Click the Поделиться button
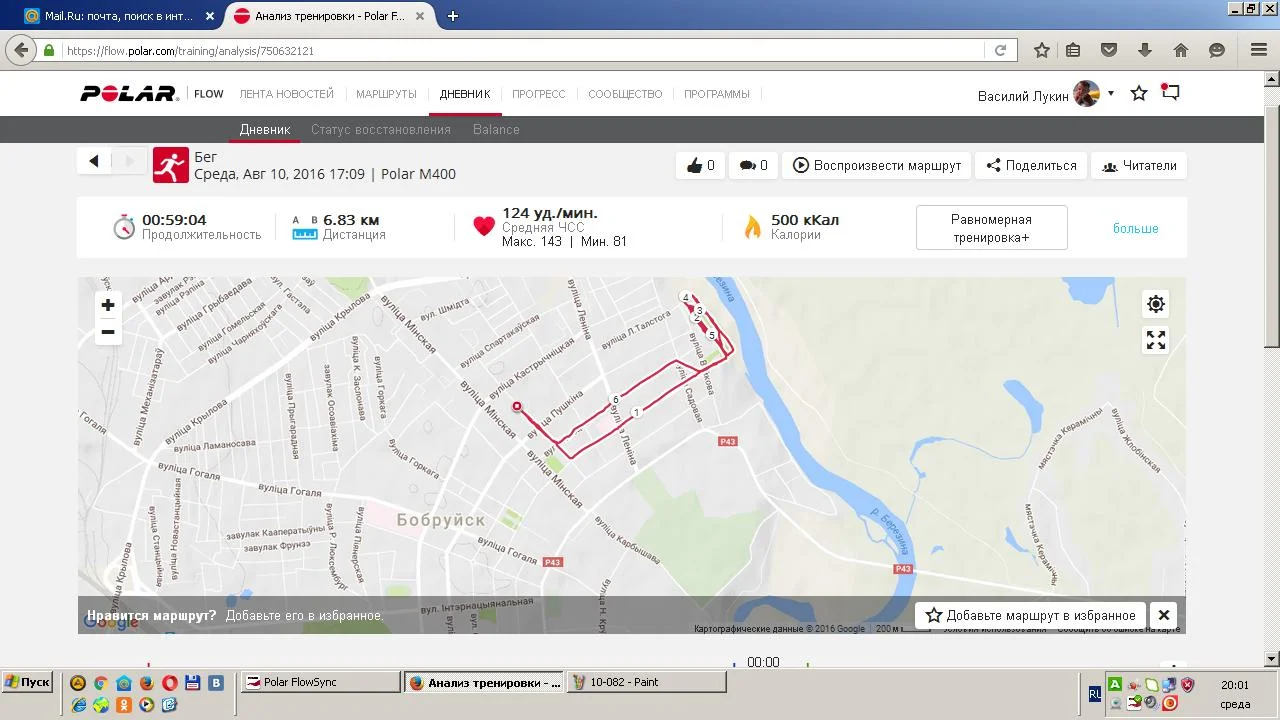 point(1031,166)
